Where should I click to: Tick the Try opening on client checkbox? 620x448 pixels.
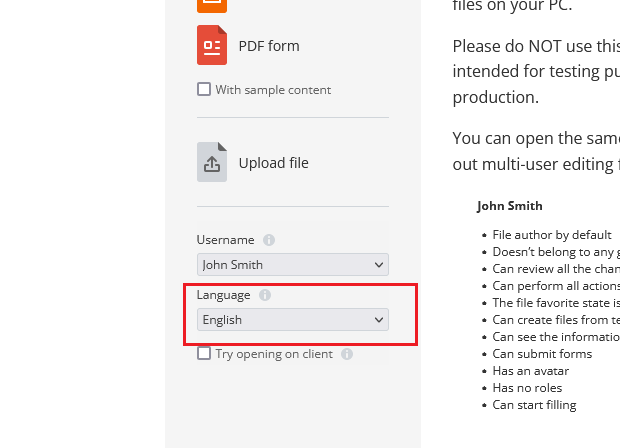coord(204,353)
